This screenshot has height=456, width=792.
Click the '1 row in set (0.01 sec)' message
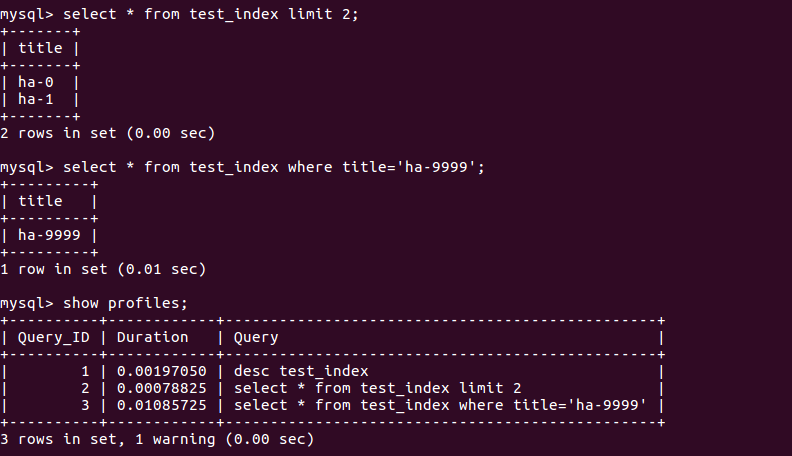(103, 269)
